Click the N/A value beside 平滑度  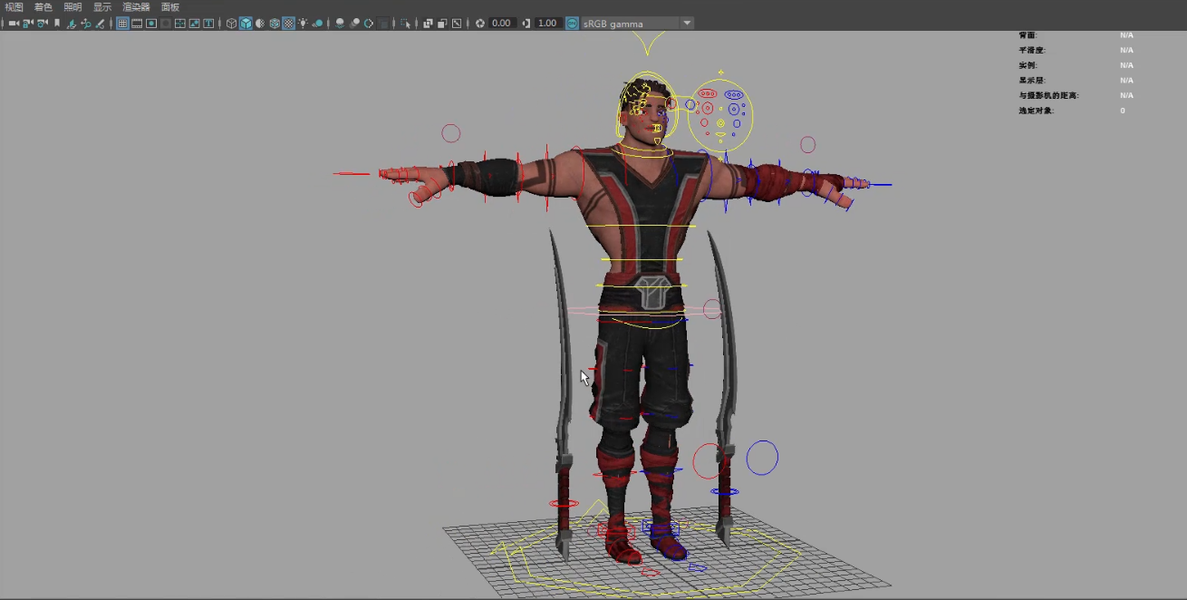pos(1126,50)
